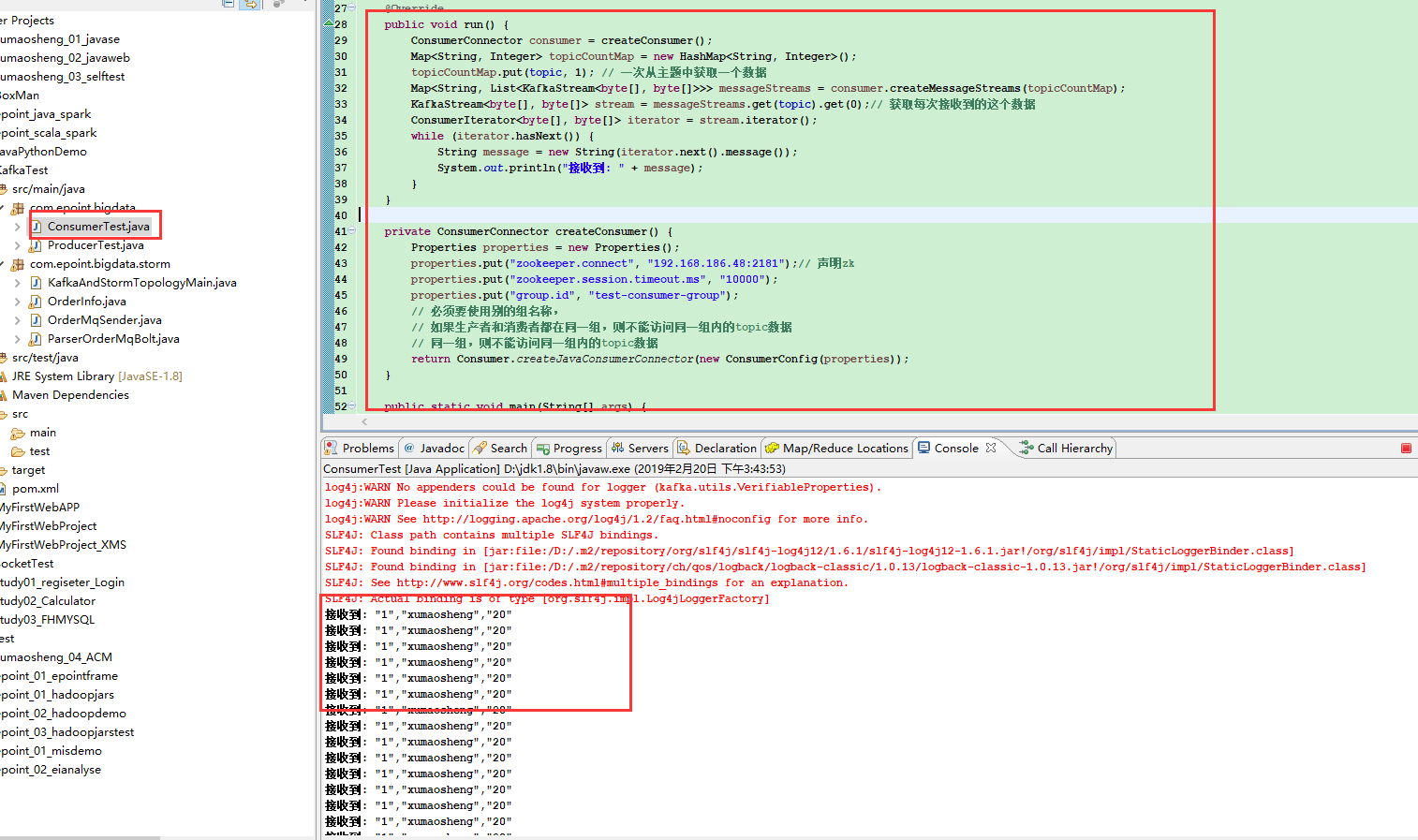The width and height of the screenshot is (1418, 840).
Task: Collapse createConsumer method fold on line 41
Action: point(352,231)
